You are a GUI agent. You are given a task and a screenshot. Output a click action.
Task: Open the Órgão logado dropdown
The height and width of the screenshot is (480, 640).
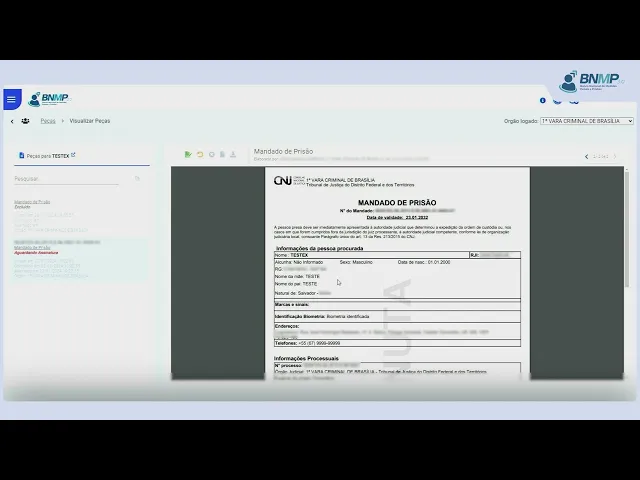(587, 121)
